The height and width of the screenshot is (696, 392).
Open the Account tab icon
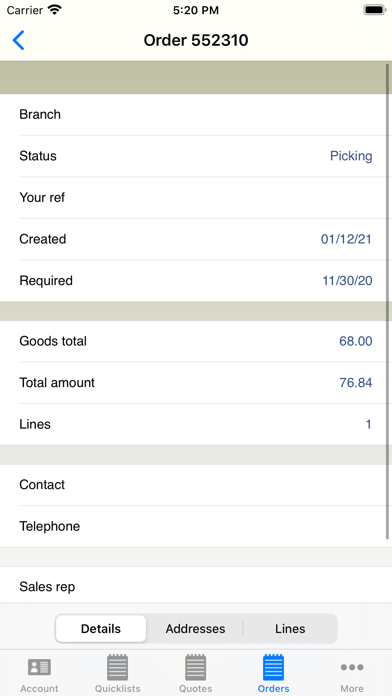pos(40,667)
